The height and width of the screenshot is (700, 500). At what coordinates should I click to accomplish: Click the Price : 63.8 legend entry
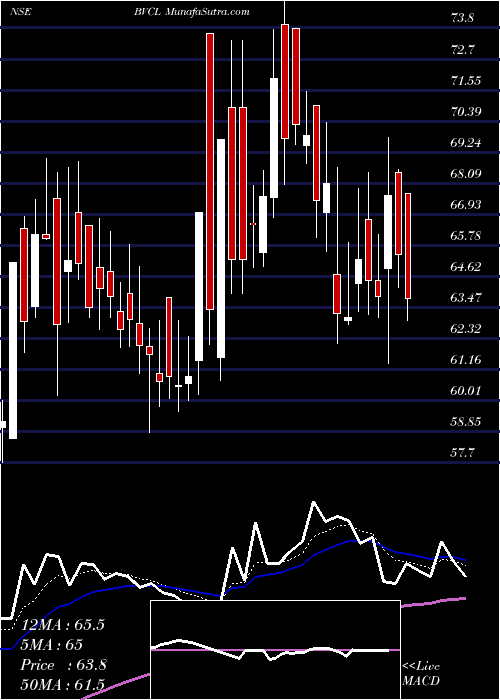click(x=64, y=665)
